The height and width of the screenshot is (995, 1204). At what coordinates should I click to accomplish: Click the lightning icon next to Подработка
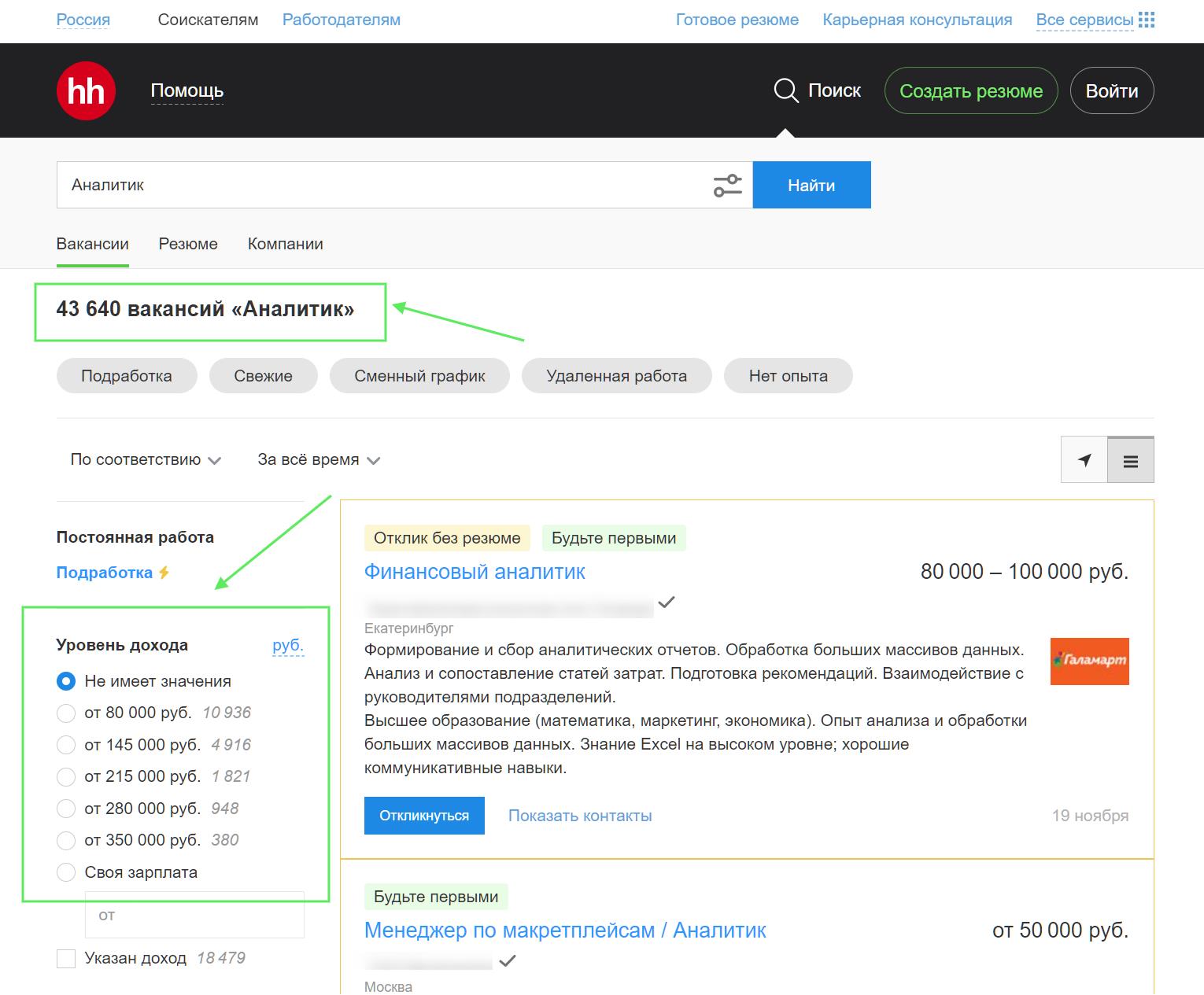pos(164,573)
